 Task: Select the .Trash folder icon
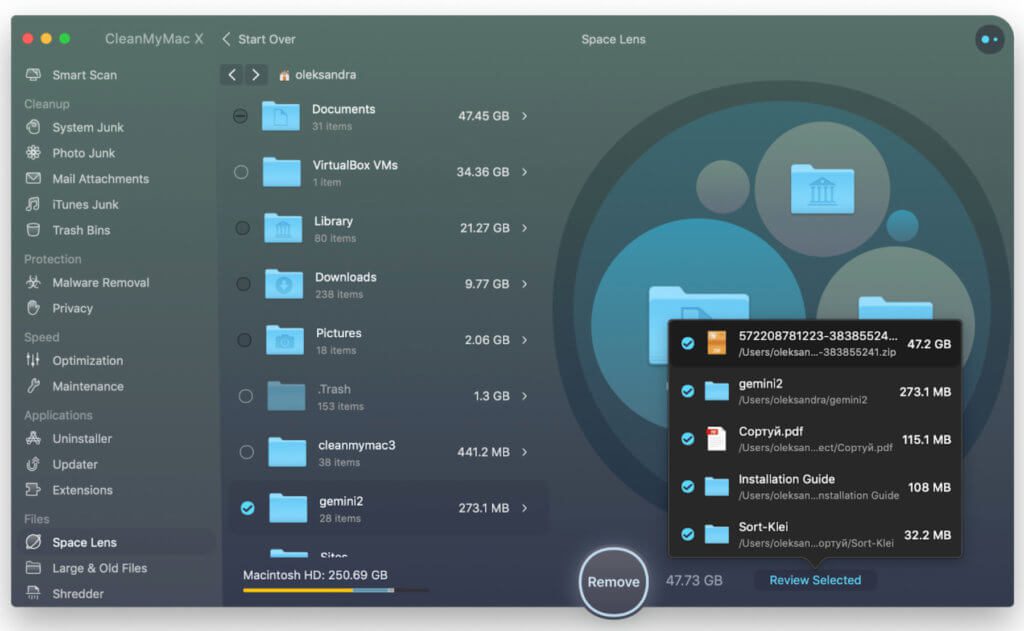[x=286, y=396]
